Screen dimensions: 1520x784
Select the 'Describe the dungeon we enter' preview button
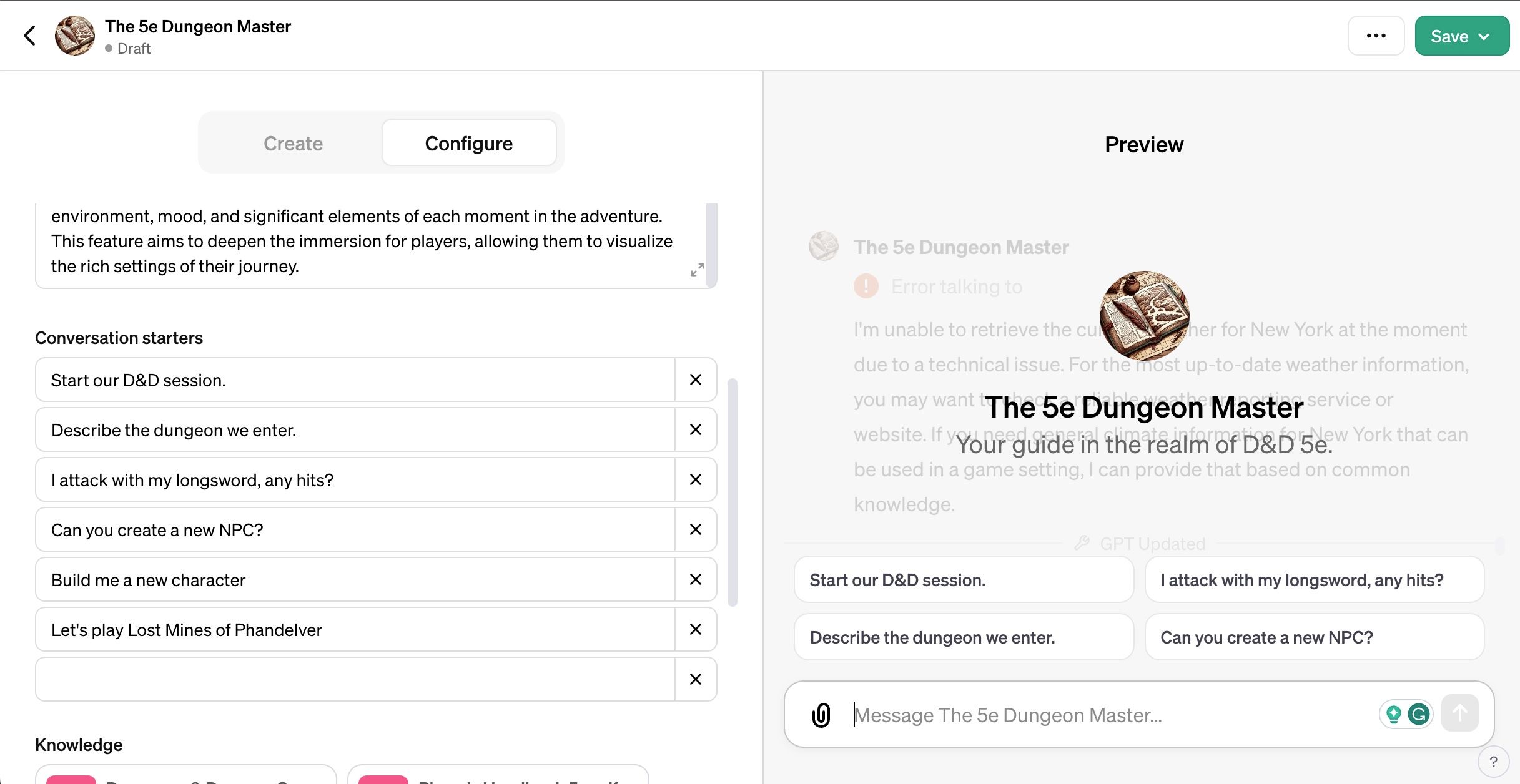(933, 636)
